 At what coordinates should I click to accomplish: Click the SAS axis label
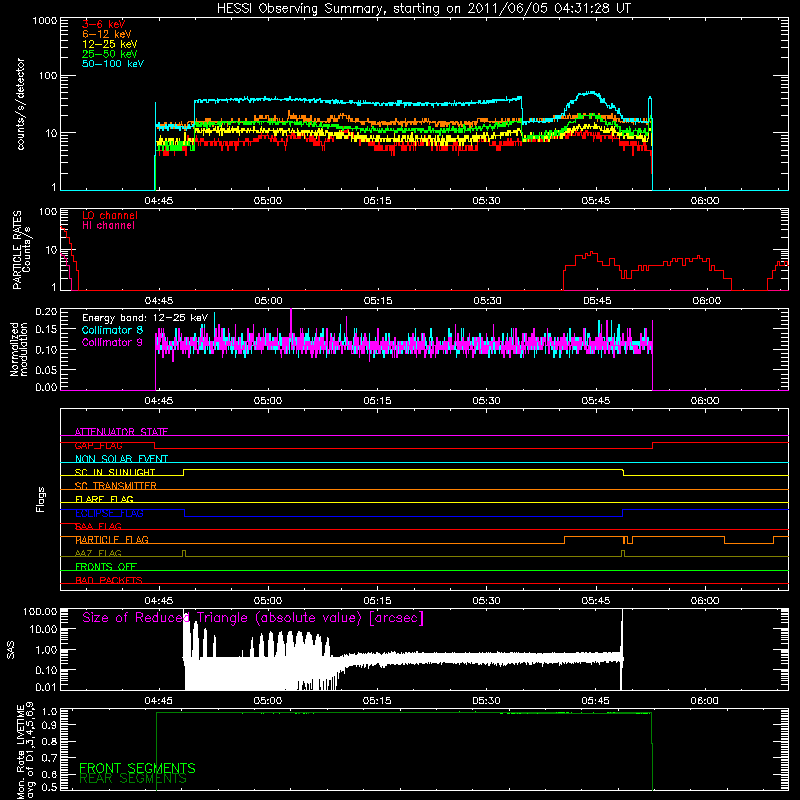tap(11, 650)
